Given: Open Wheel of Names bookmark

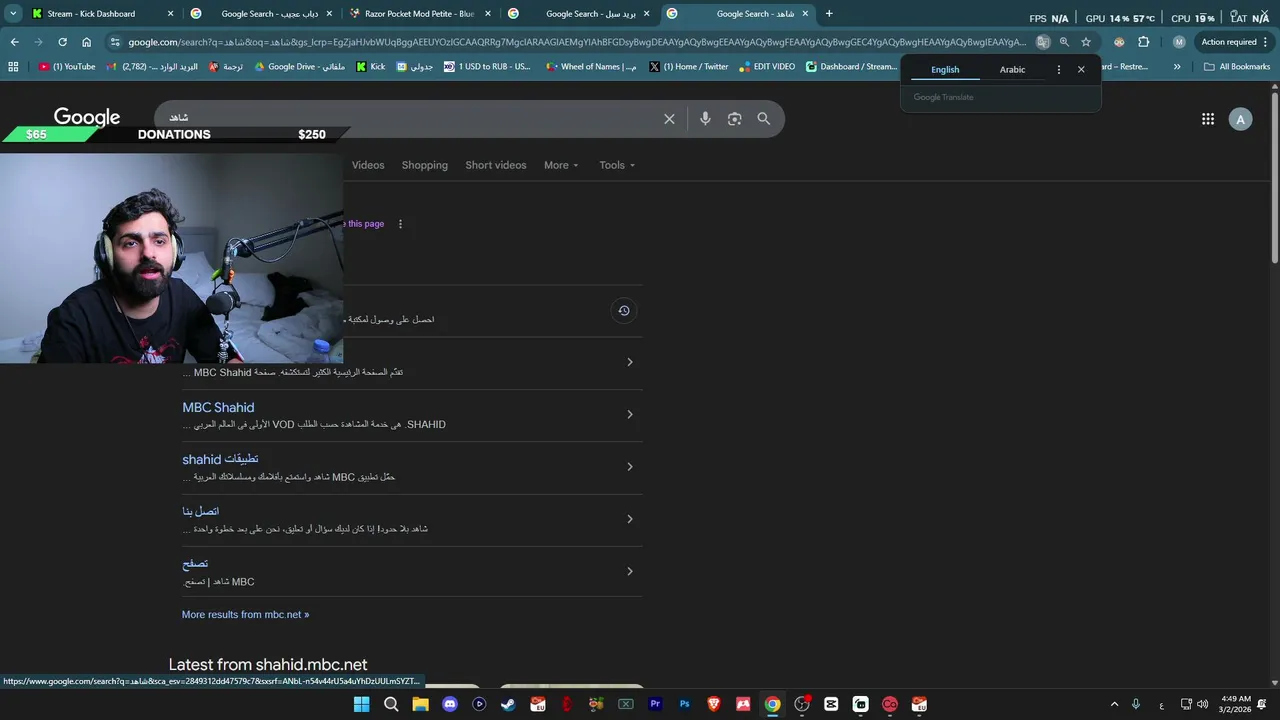Looking at the screenshot, I should 590,67.
